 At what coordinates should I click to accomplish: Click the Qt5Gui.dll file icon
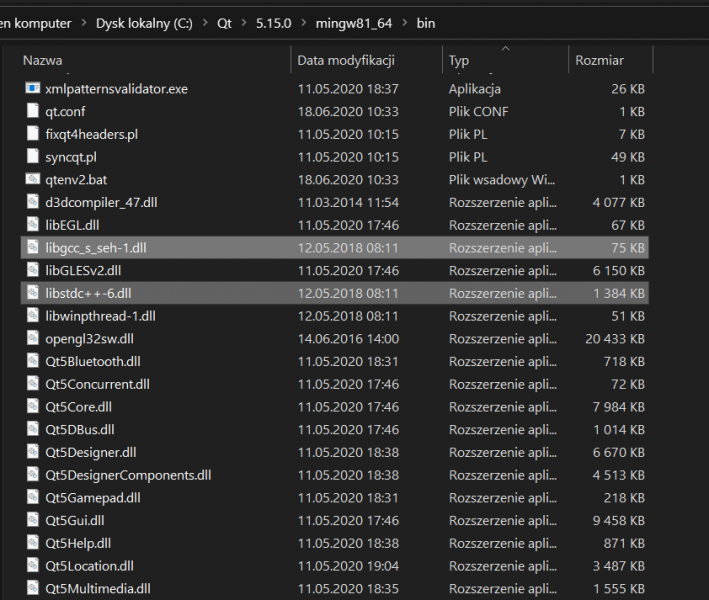(33, 520)
